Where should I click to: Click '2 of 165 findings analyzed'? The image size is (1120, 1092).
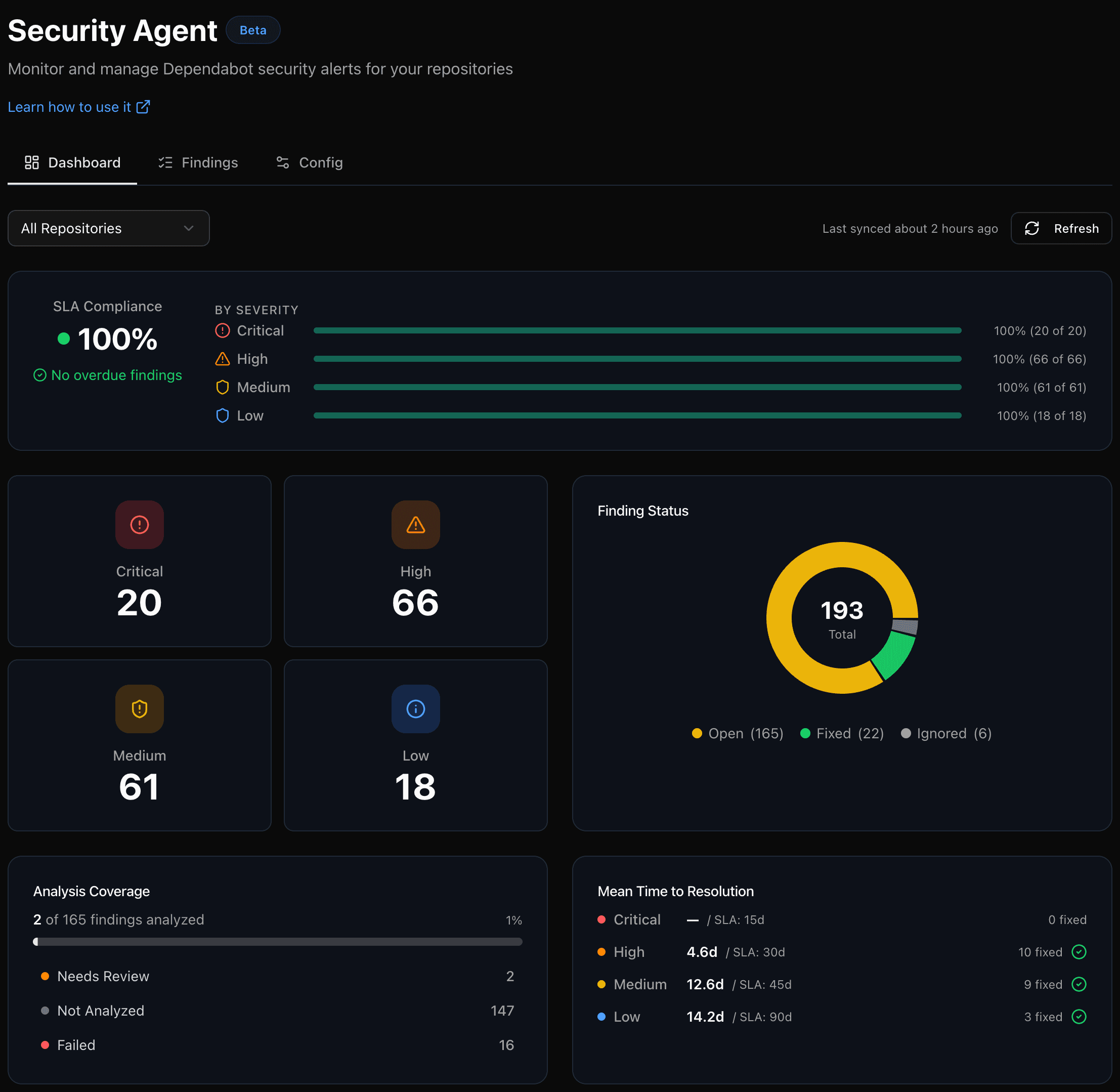[x=119, y=919]
